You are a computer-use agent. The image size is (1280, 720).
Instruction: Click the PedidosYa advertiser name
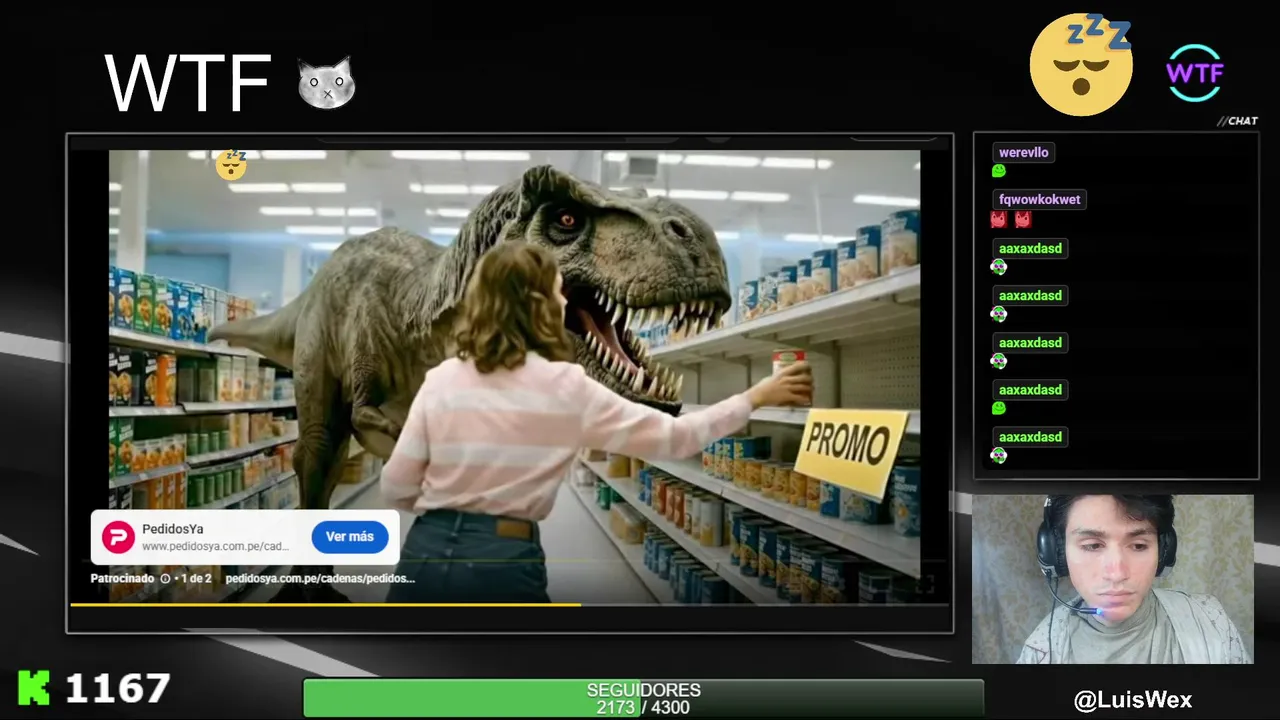click(x=172, y=529)
